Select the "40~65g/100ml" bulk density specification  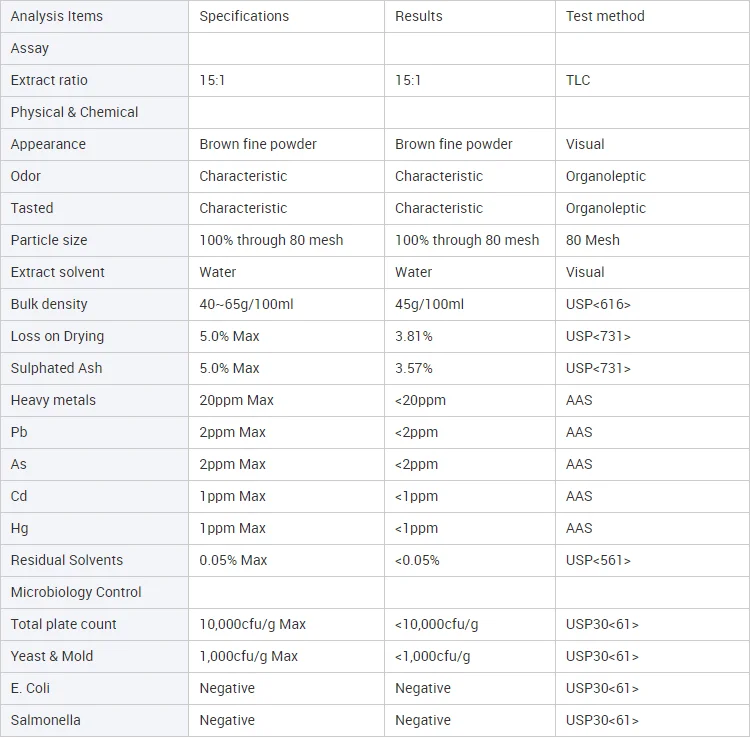tap(245, 304)
